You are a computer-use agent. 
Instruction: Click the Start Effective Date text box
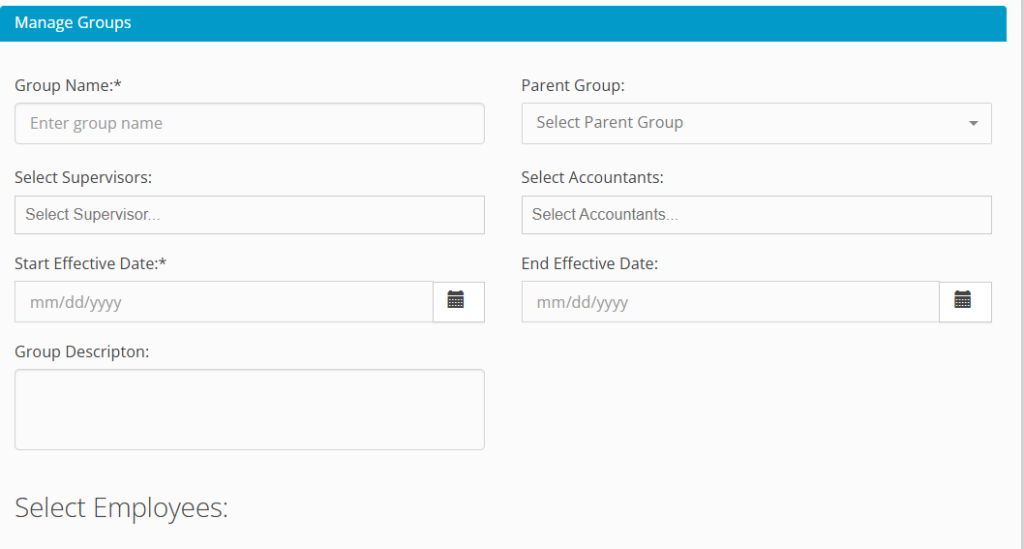pos(223,302)
